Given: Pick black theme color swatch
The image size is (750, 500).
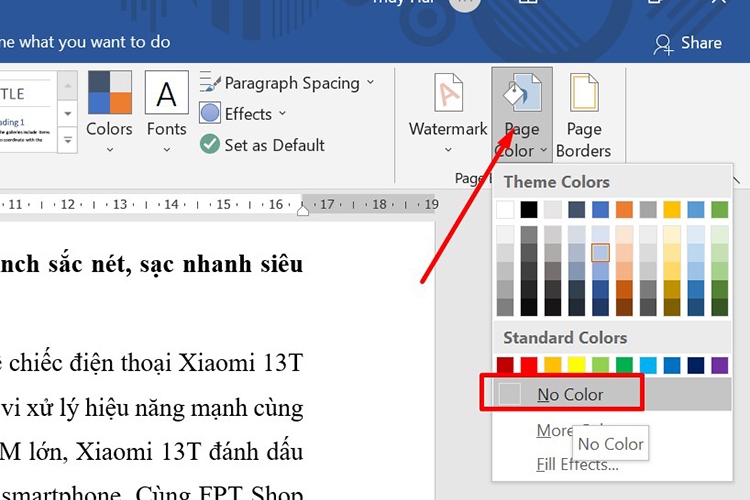Looking at the screenshot, I should pos(529,210).
